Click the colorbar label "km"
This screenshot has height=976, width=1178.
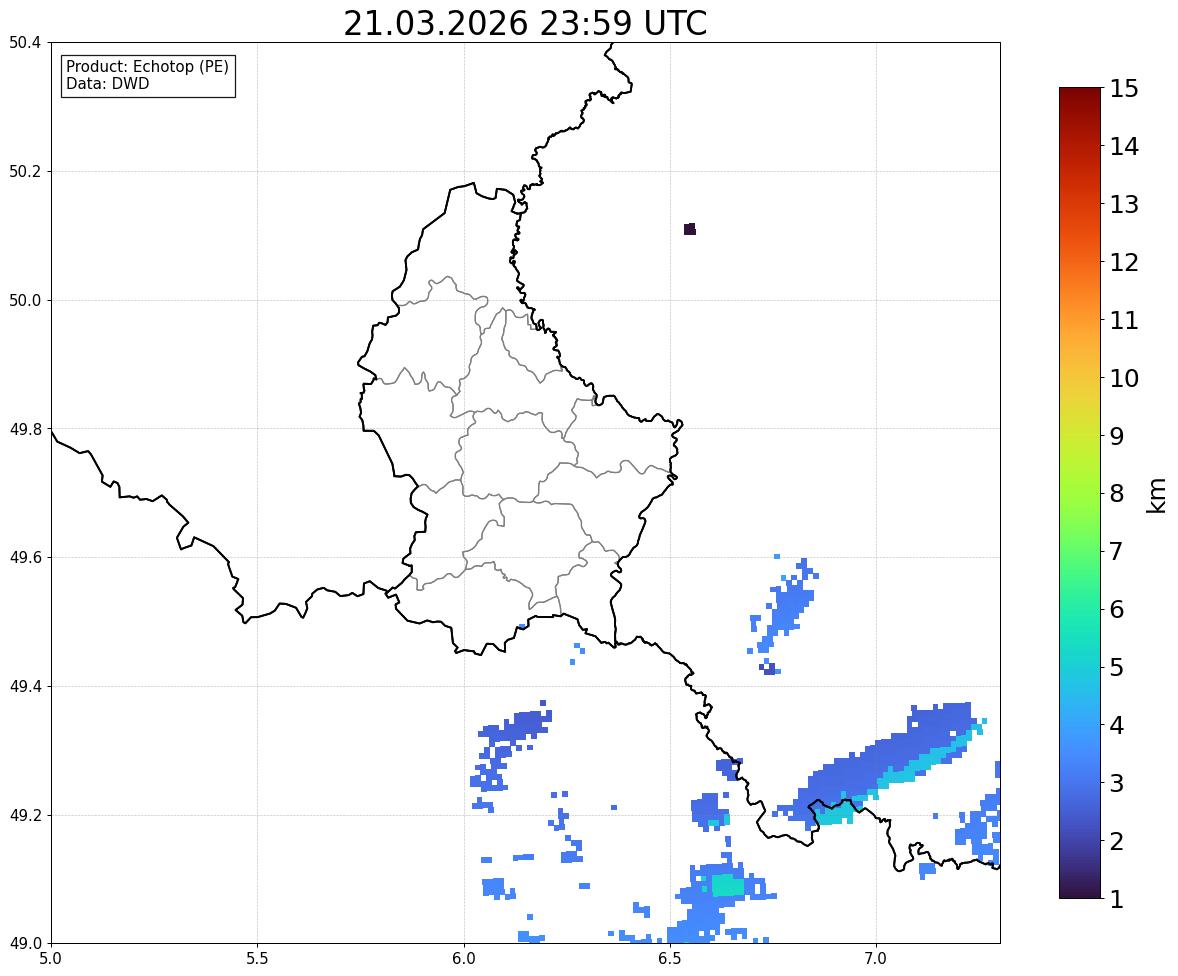(1156, 495)
